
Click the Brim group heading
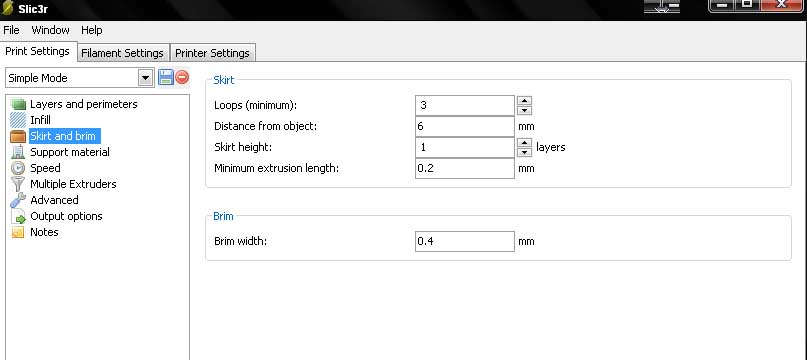223,216
